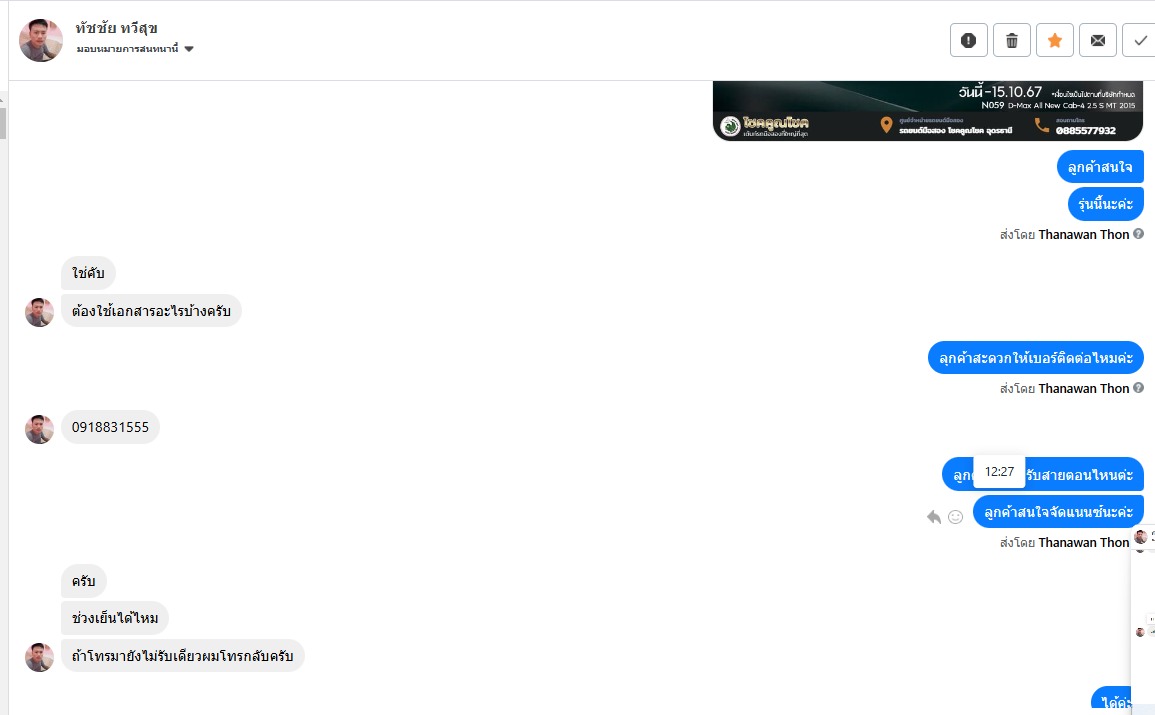Viewport: 1155px width, 715px height.
Task: Click avatar beside the ถ้าโทรมายังไม่รับ message
Action: pos(39,658)
